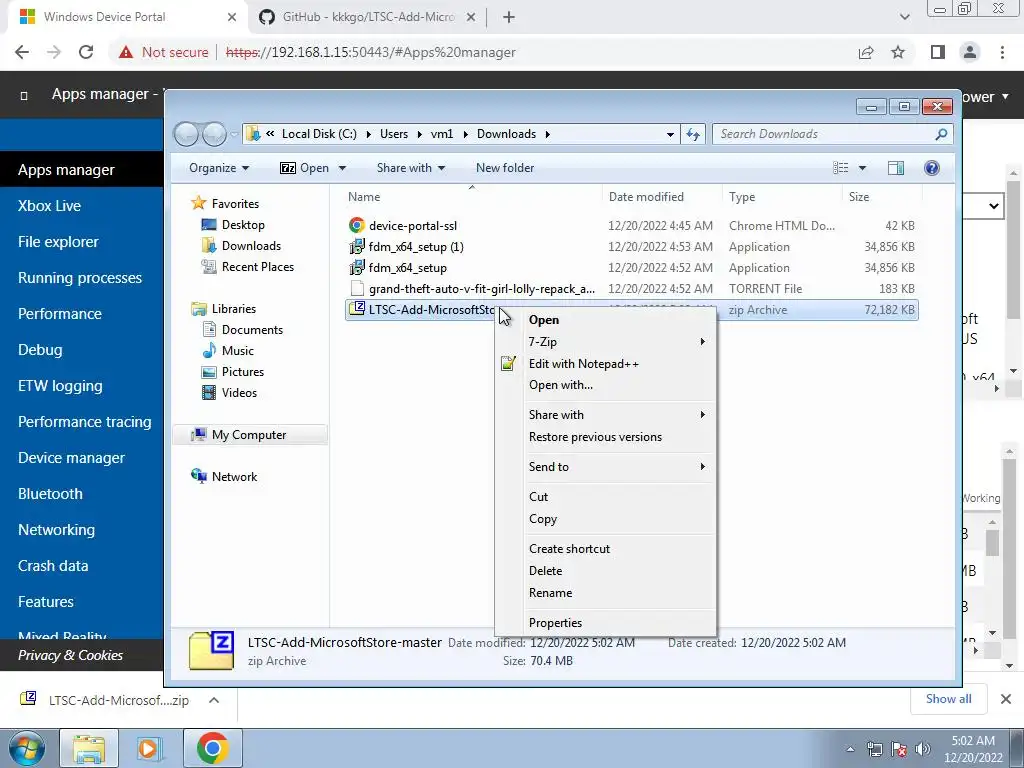Open the Windows Start menu
This screenshot has height=768, width=1024.
pyautogui.click(x=26, y=748)
